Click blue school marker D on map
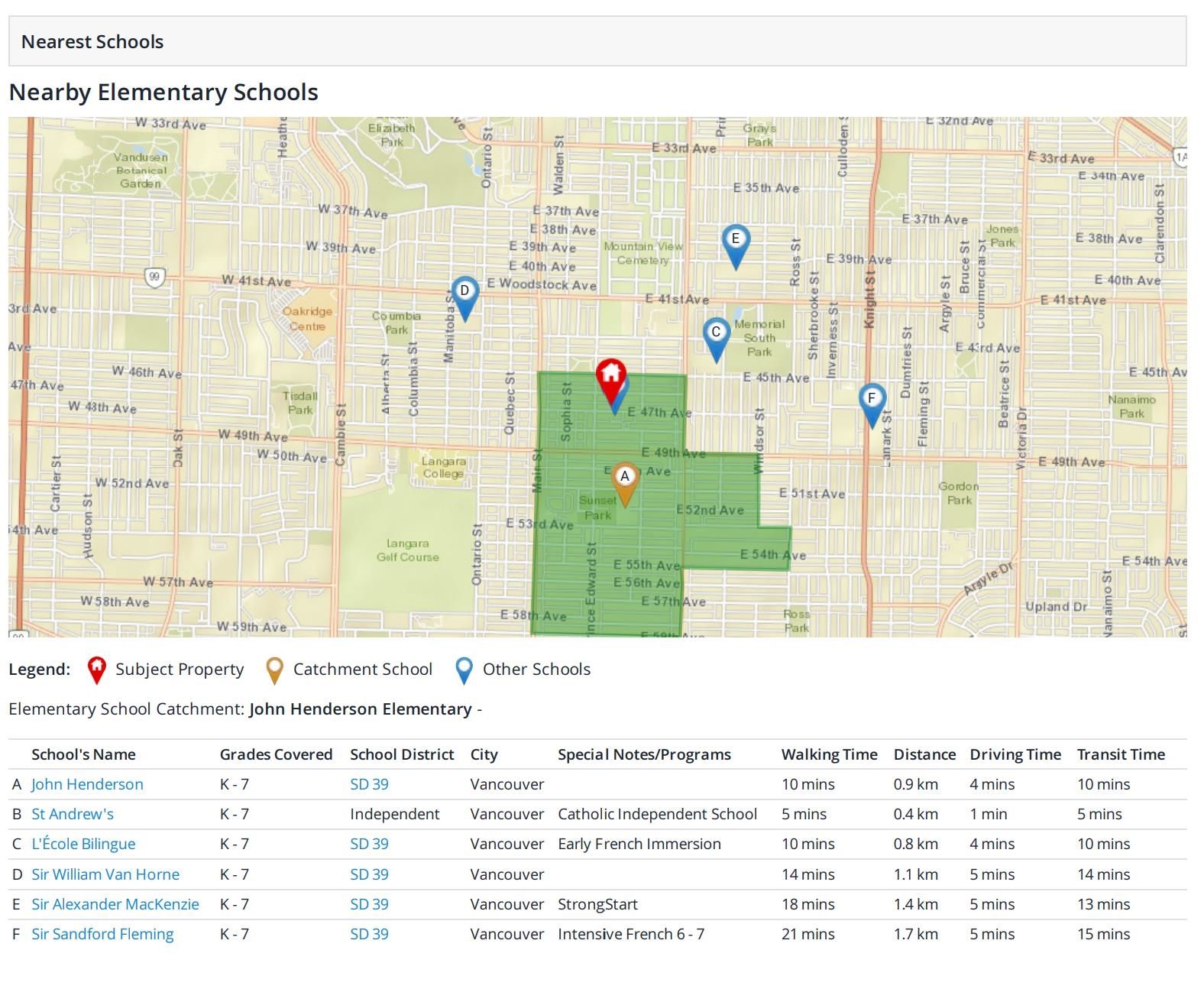1204x989 pixels. [464, 297]
